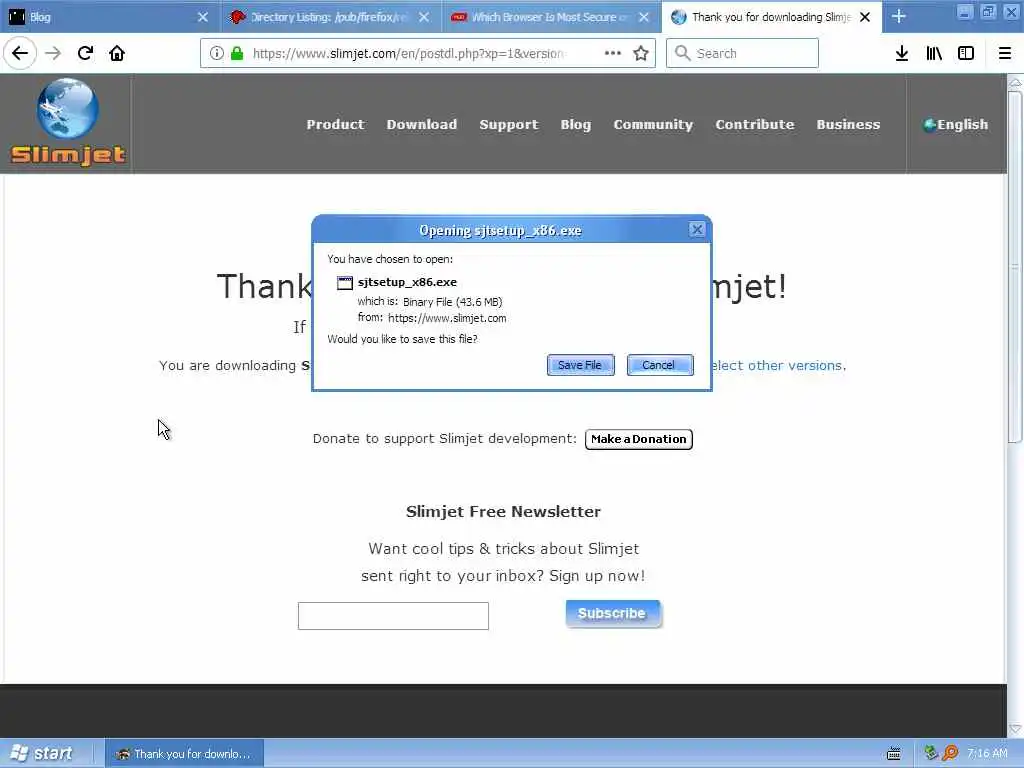
Task: Open the Contribute menu
Action: [755, 124]
